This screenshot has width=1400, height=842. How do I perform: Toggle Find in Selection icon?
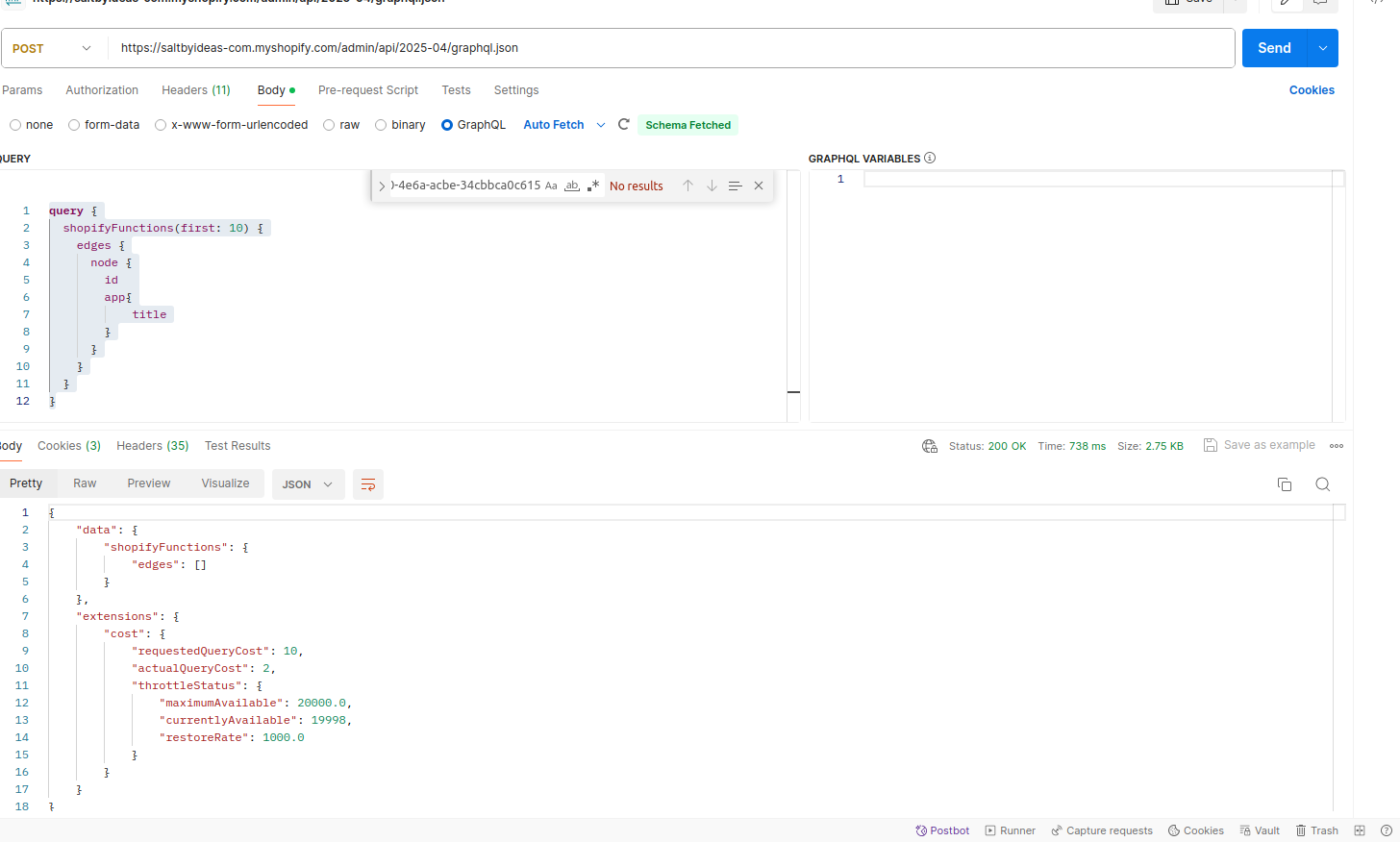[735, 186]
